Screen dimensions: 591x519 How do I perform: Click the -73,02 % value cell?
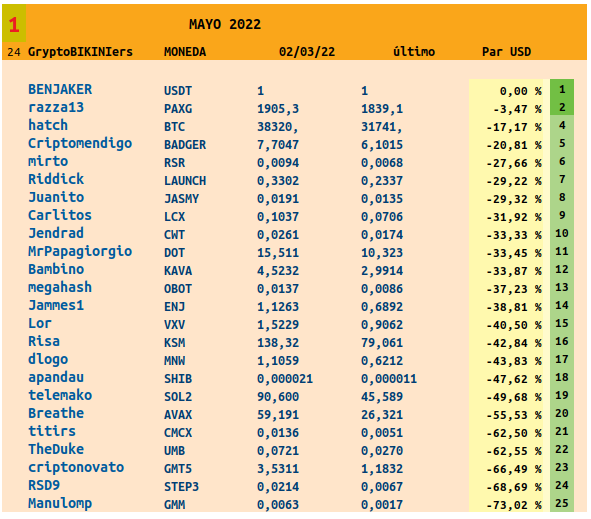pyautogui.click(x=514, y=505)
